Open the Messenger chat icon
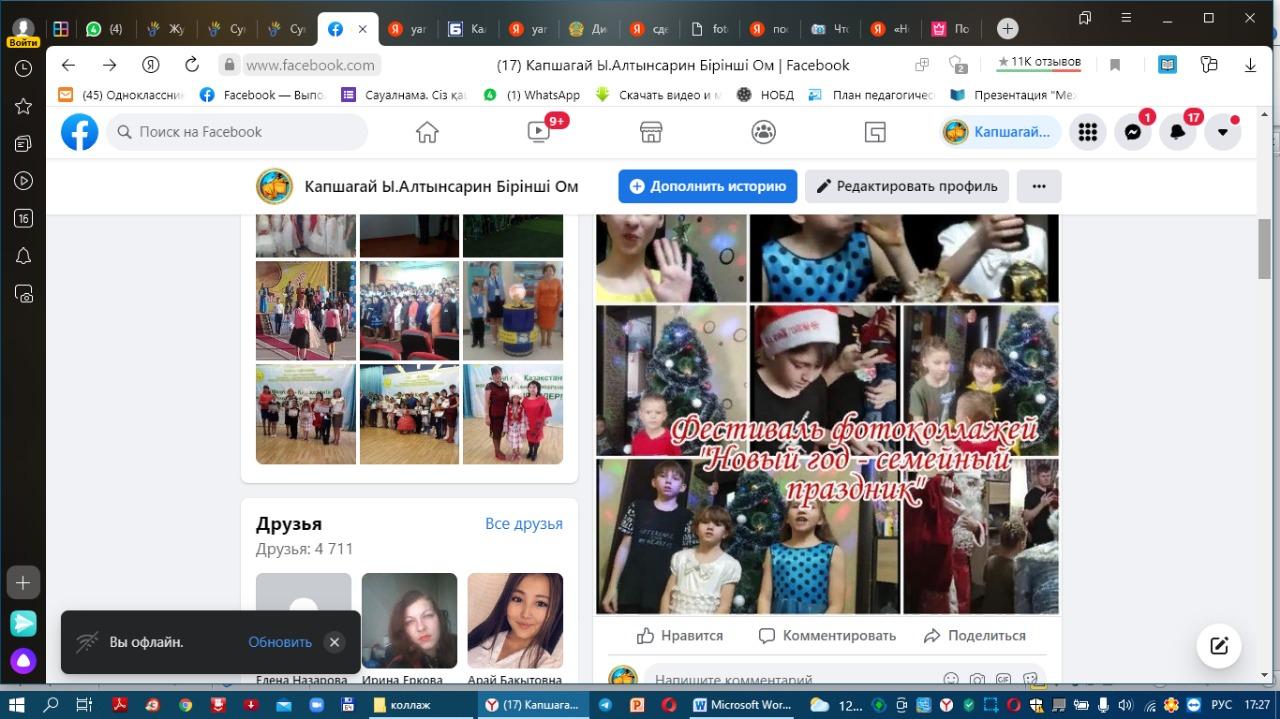Image resolution: width=1280 pixels, height=719 pixels. coord(1132,132)
